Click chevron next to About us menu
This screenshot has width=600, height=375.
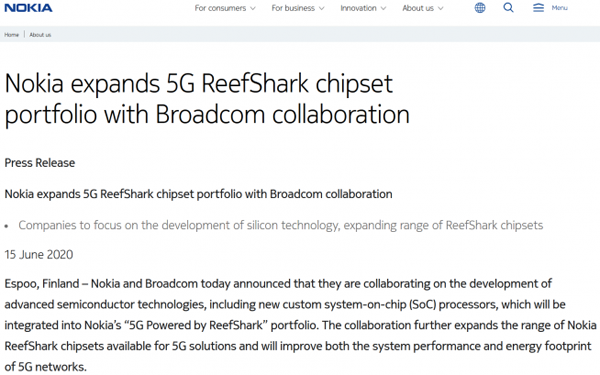(x=440, y=8)
